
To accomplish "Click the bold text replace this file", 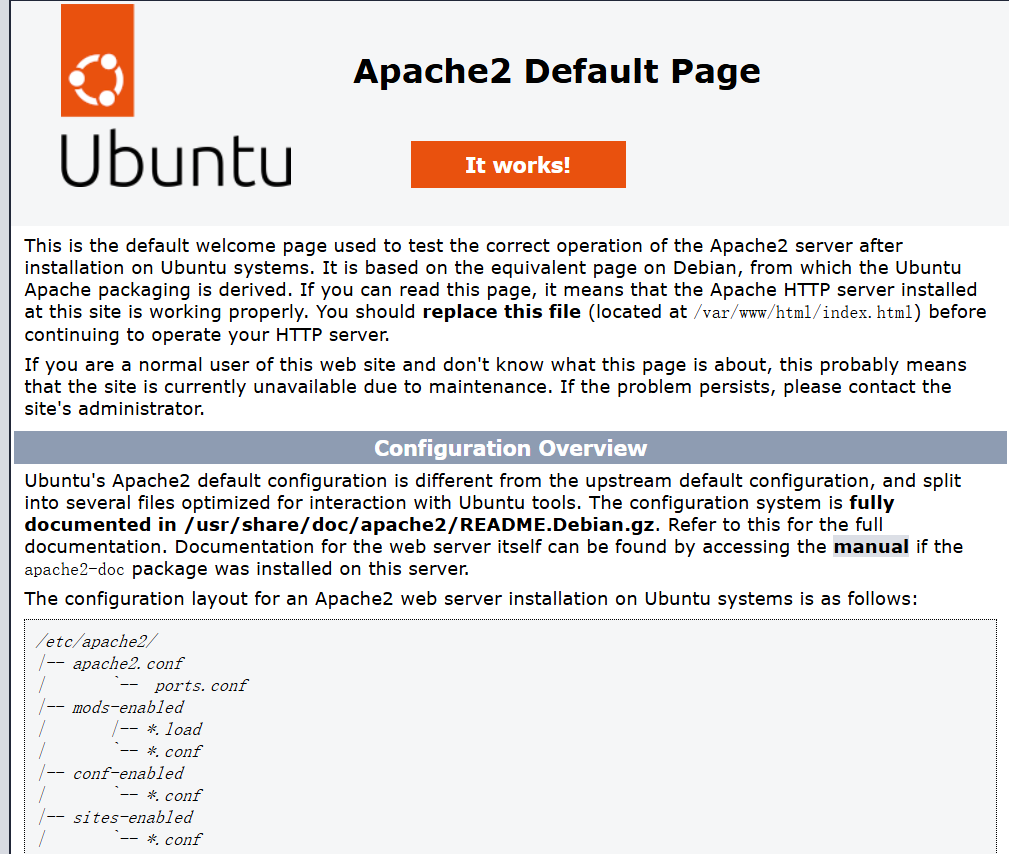I will click(501, 312).
